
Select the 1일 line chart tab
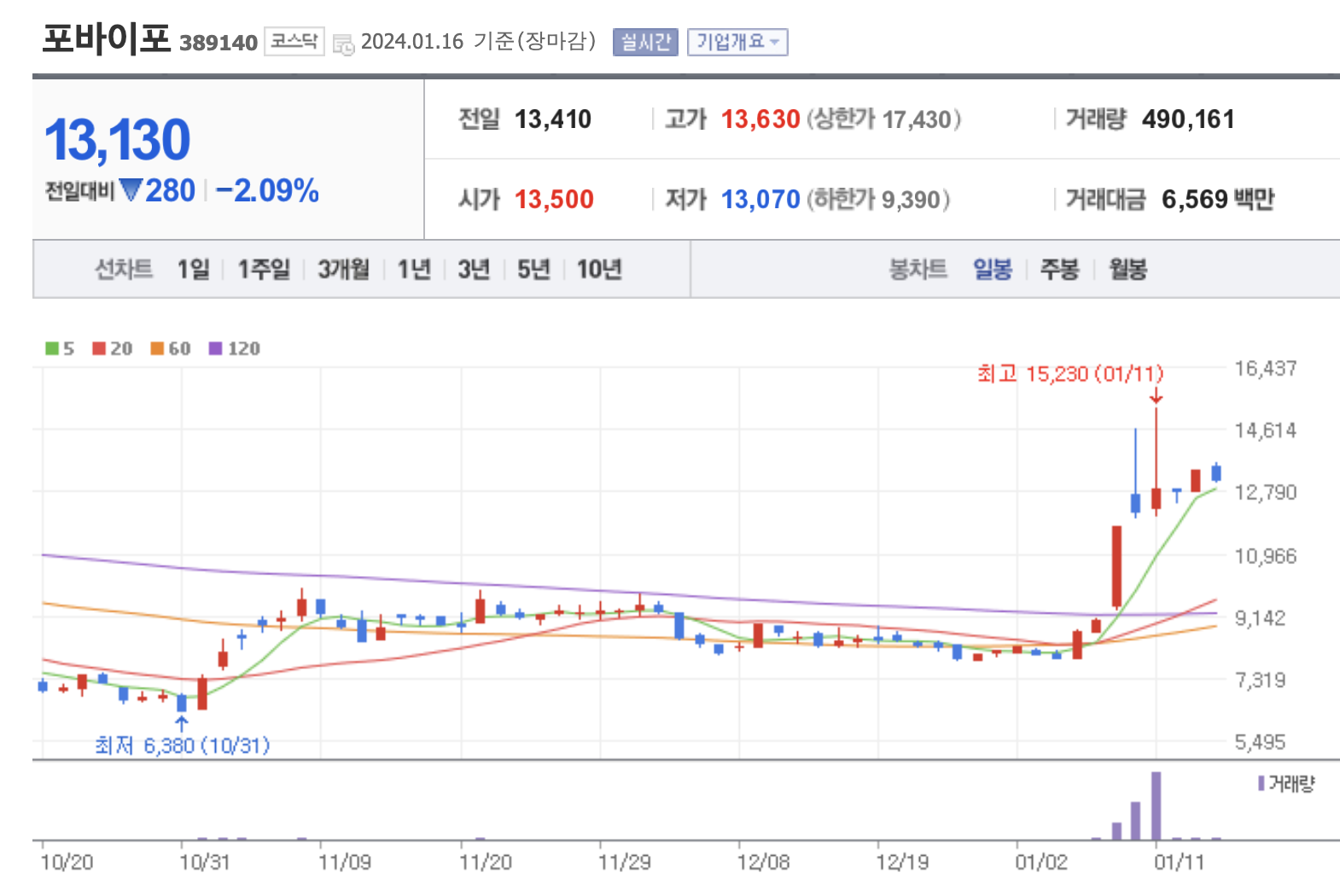point(194,270)
